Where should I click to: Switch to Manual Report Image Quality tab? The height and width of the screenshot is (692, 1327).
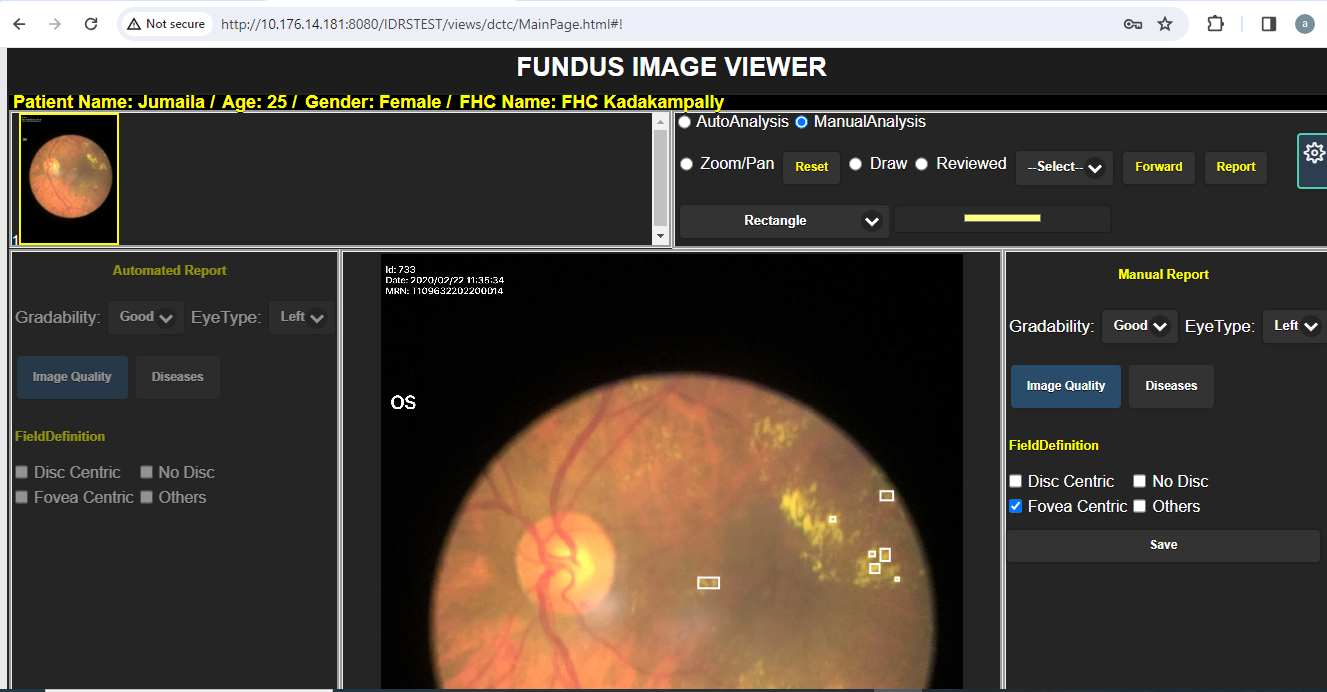pyautogui.click(x=1066, y=386)
